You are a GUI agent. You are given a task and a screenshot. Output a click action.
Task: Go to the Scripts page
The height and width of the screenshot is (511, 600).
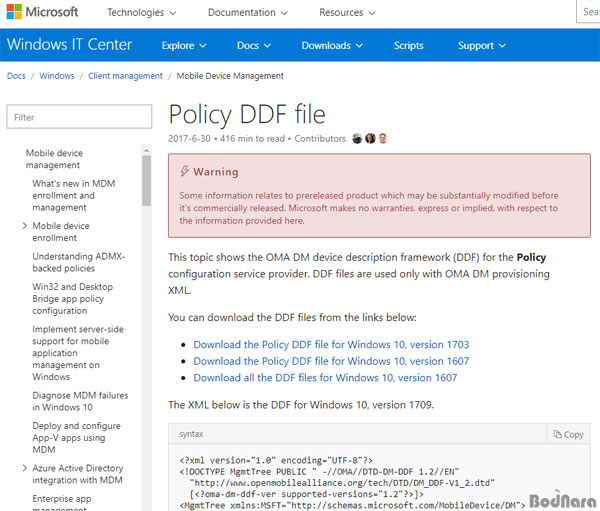click(x=408, y=46)
